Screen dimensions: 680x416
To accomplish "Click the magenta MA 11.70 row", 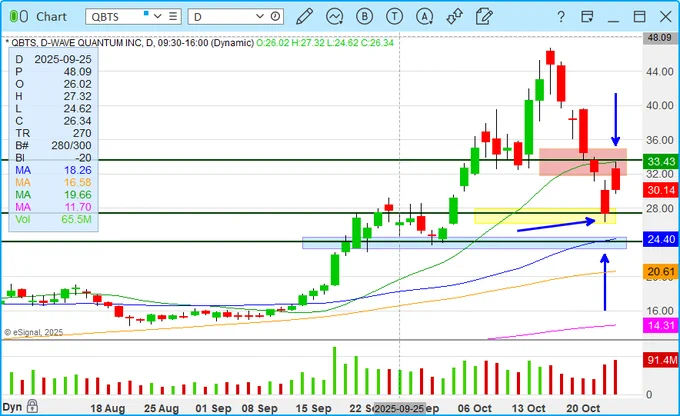I will coord(53,207).
